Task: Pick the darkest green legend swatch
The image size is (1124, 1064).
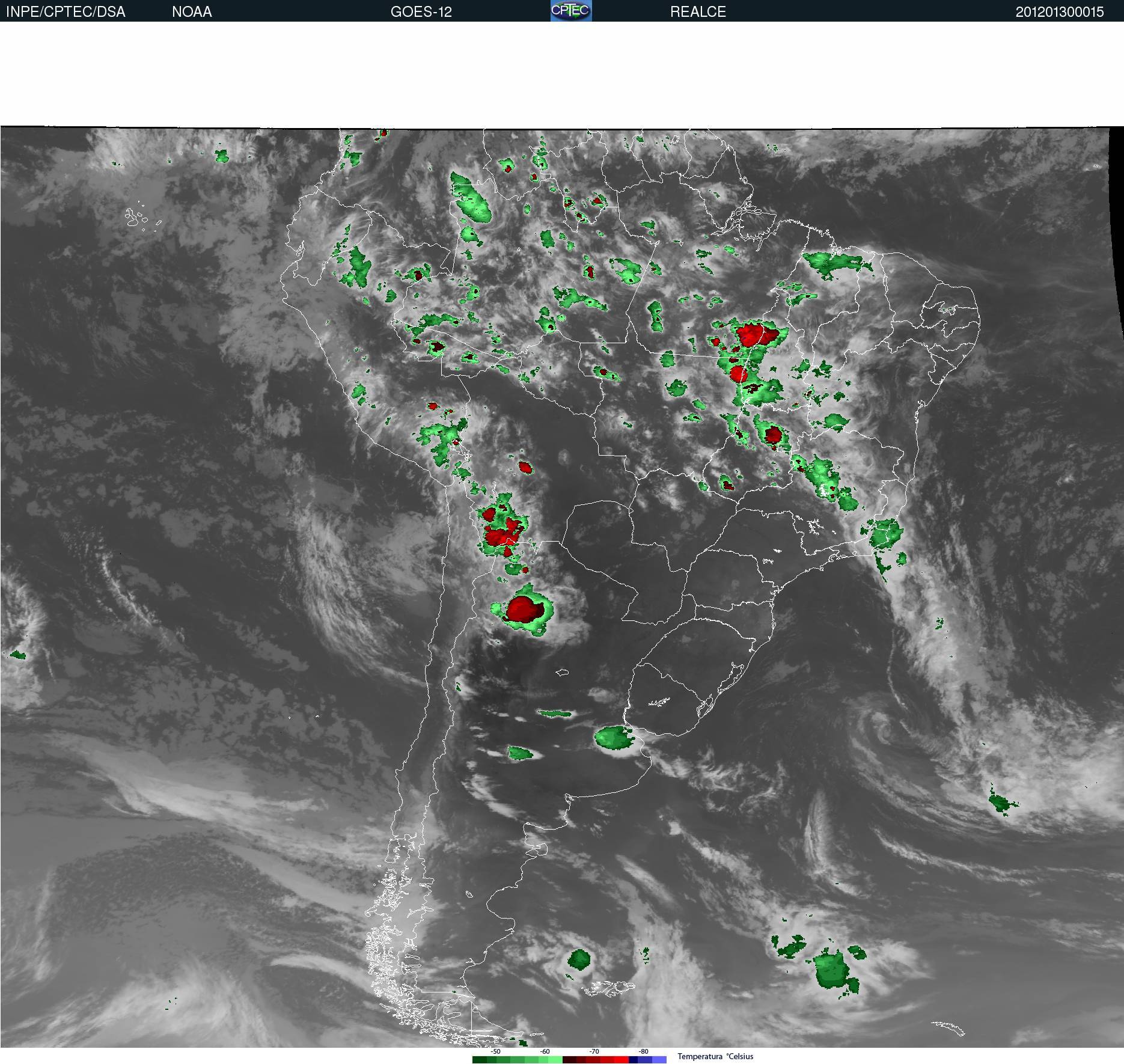Action: click(480, 1060)
